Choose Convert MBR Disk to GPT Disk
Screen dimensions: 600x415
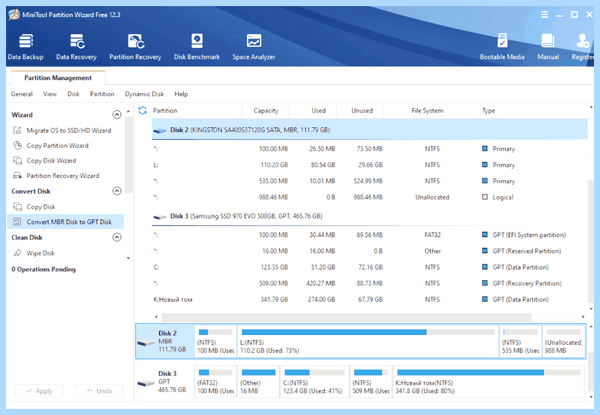coord(65,221)
